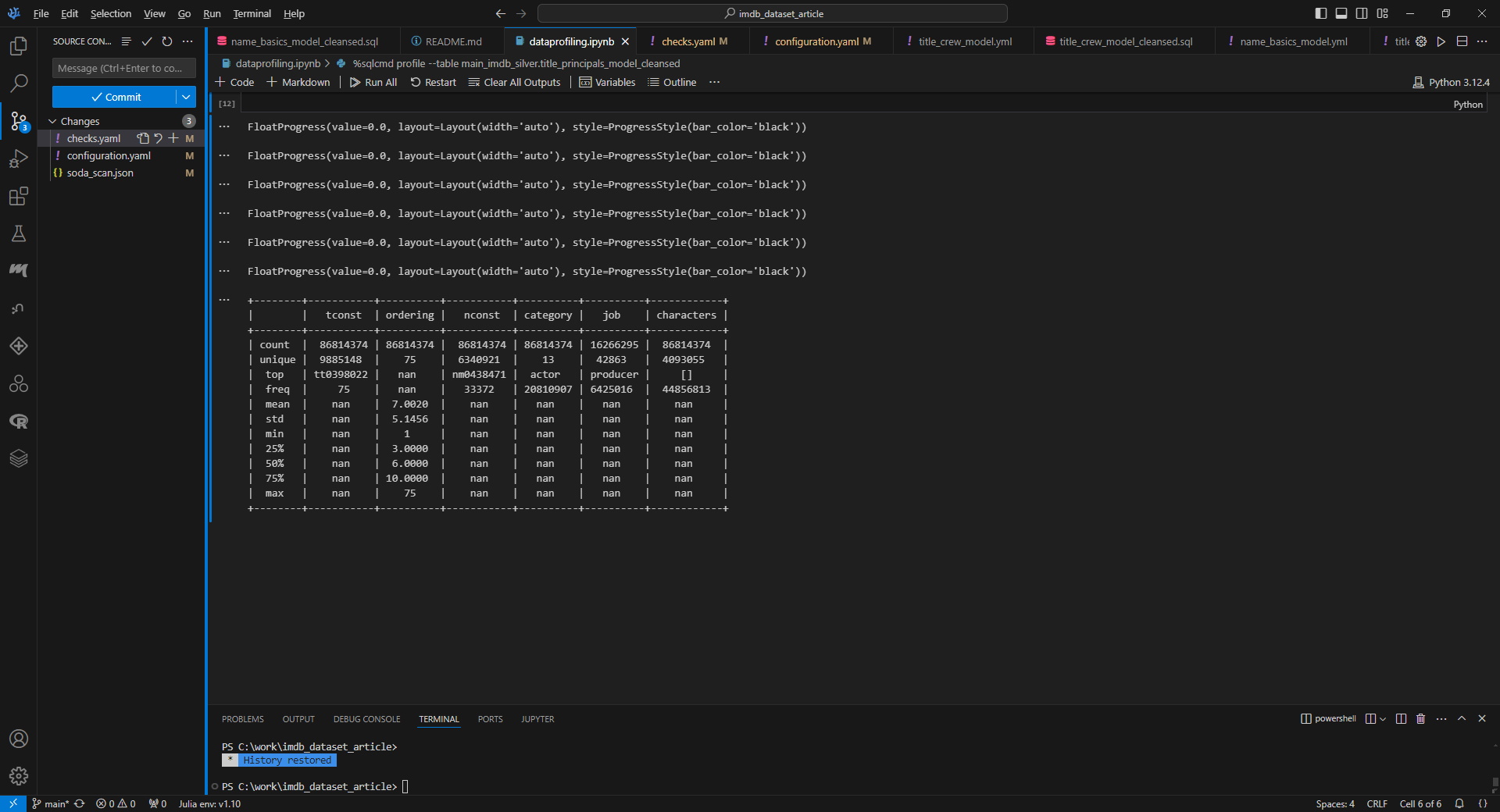
Task: Toggle the bottom panel visibility
Action: 1341,13
